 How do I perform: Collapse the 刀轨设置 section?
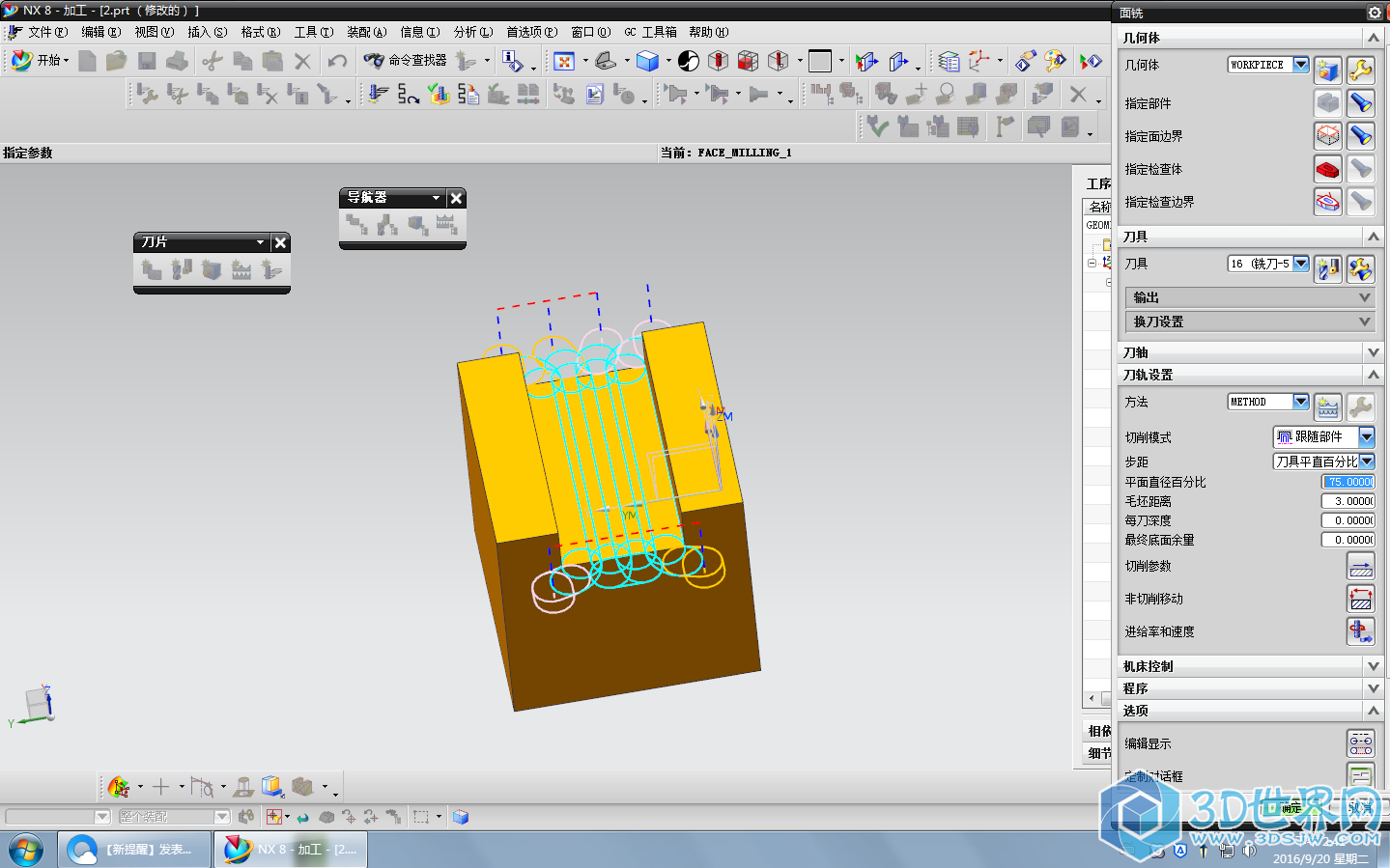click(x=1374, y=375)
